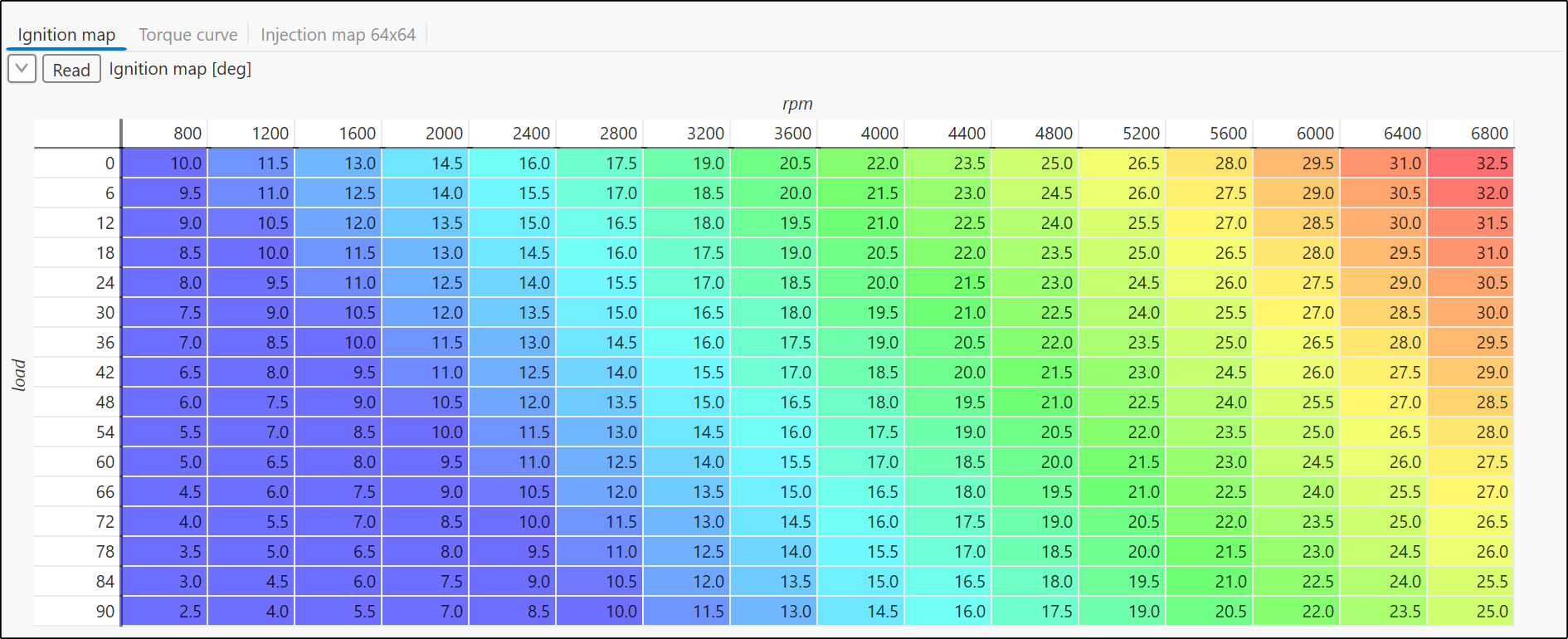Click cell 32.5 at load 0, 6800 rpm
The height and width of the screenshot is (639, 1568).
[x=1471, y=163]
